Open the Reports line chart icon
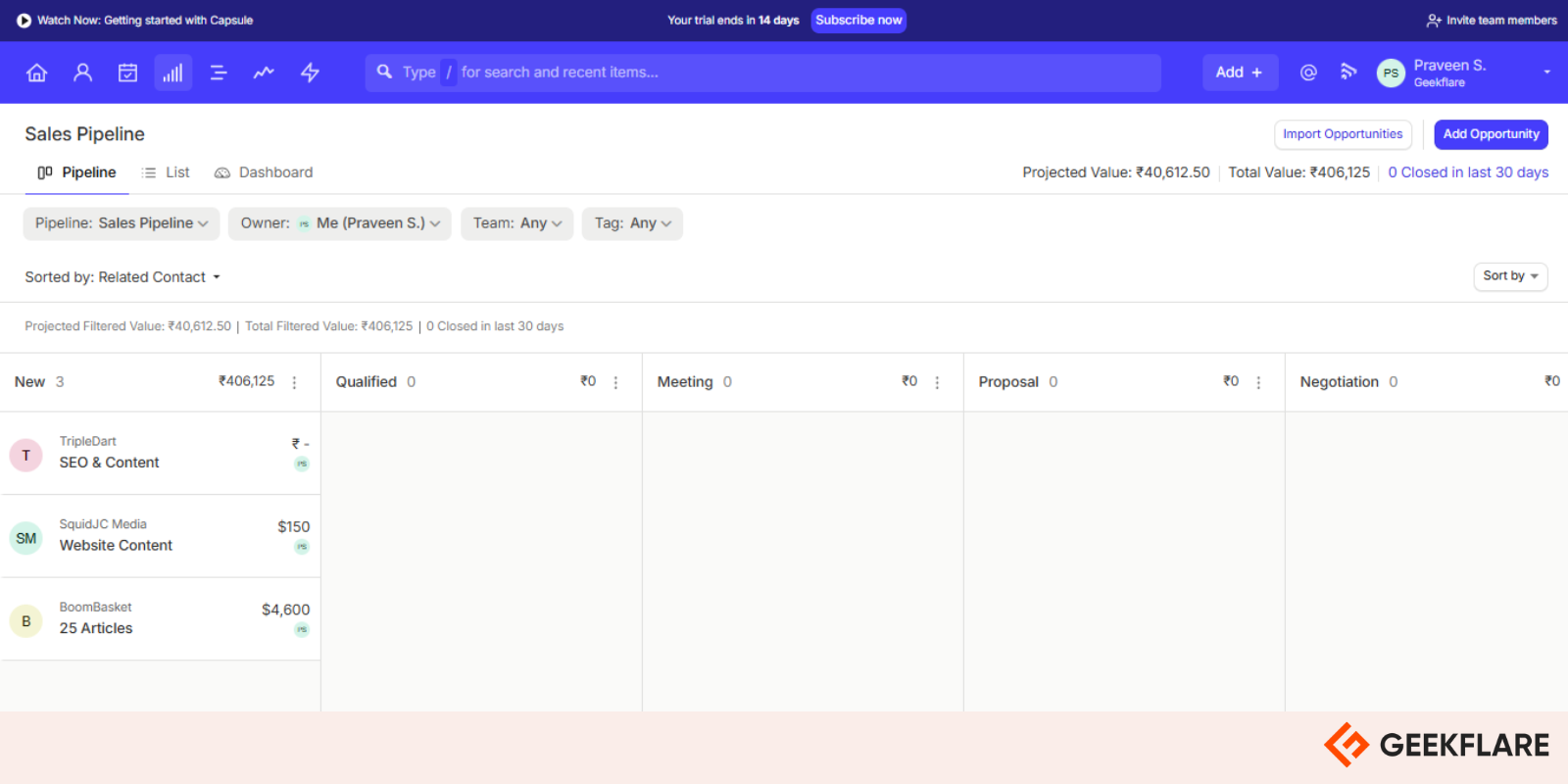Screen dimensions: 1568x784 click(x=264, y=73)
